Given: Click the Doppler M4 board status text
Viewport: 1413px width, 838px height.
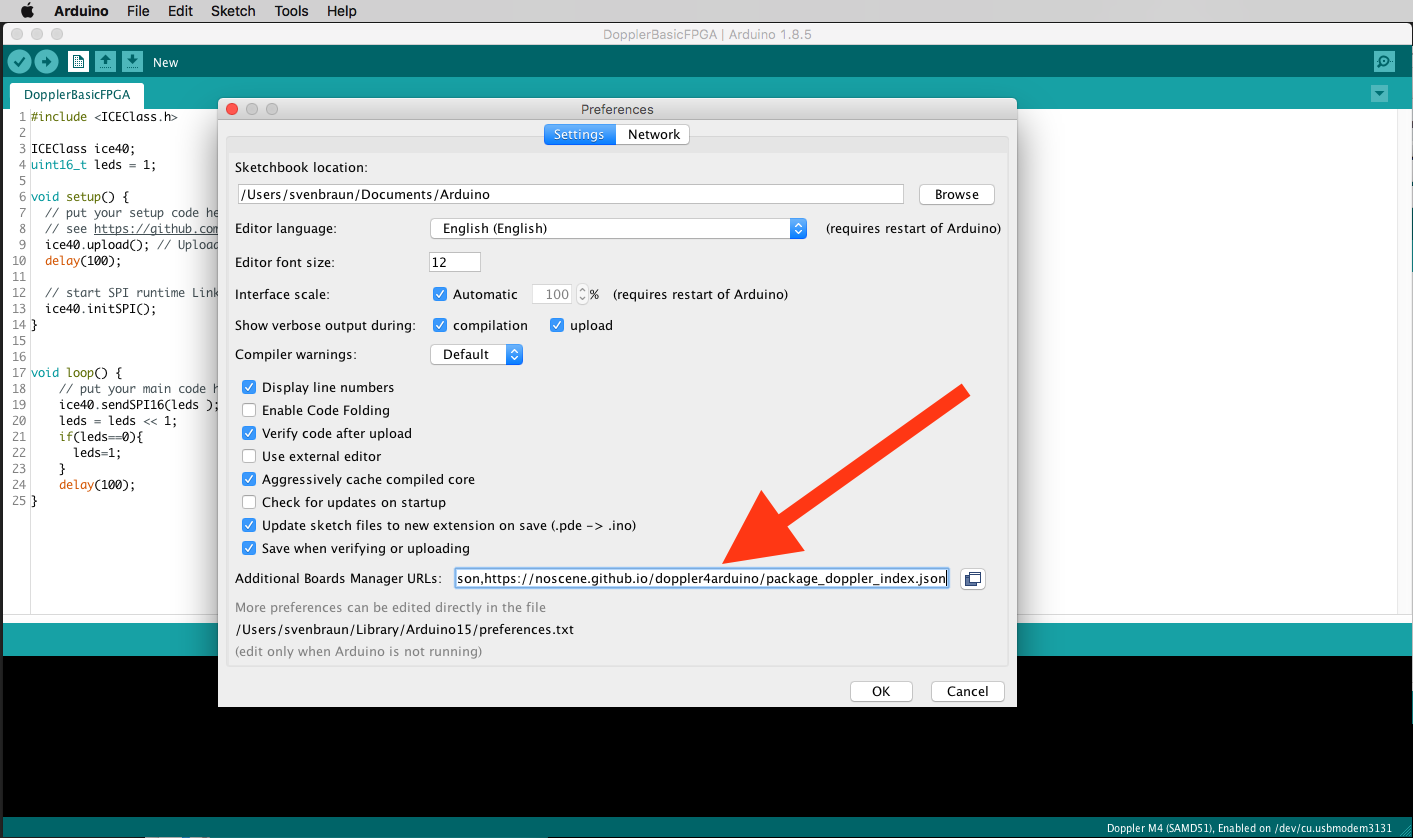Looking at the screenshot, I should pyautogui.click(x=1249, y=828).
